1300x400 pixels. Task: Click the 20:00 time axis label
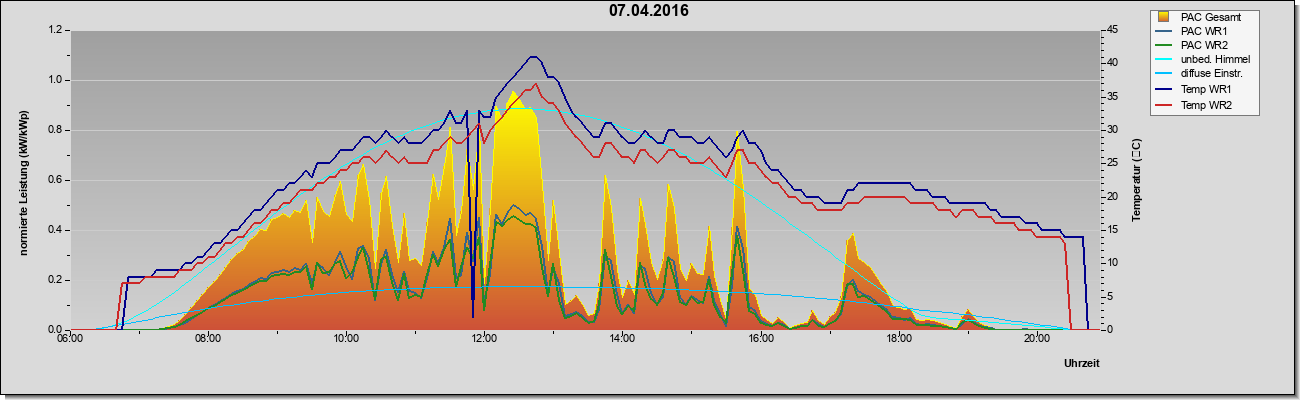(1036, 339)
